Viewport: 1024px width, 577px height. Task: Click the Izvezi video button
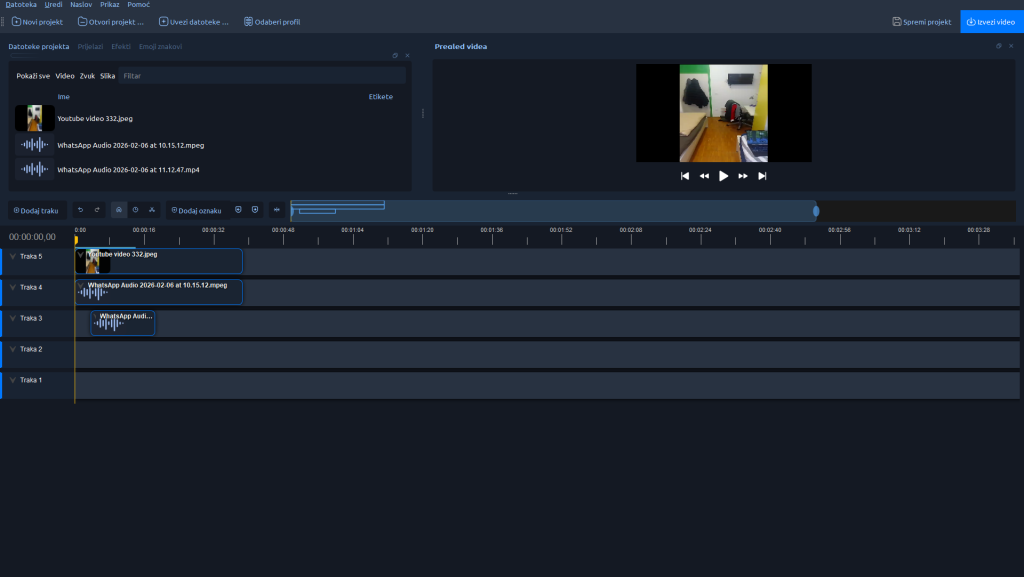(x=991, y=21)
